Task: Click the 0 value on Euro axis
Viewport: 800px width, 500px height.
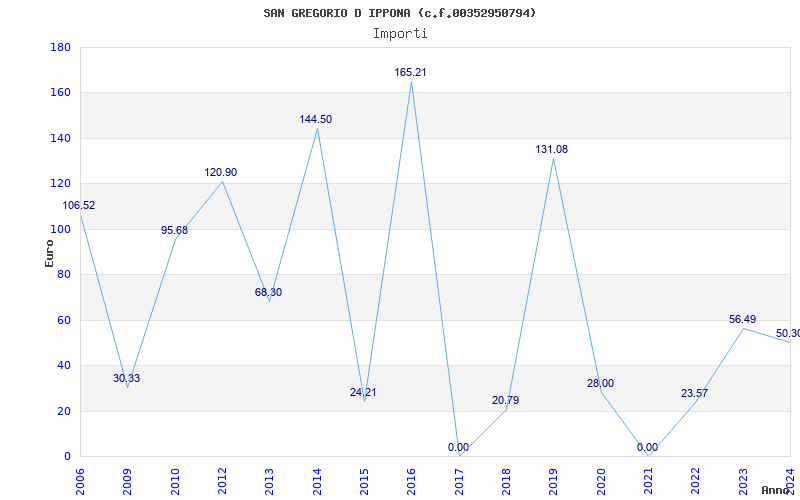Action: 67,457
